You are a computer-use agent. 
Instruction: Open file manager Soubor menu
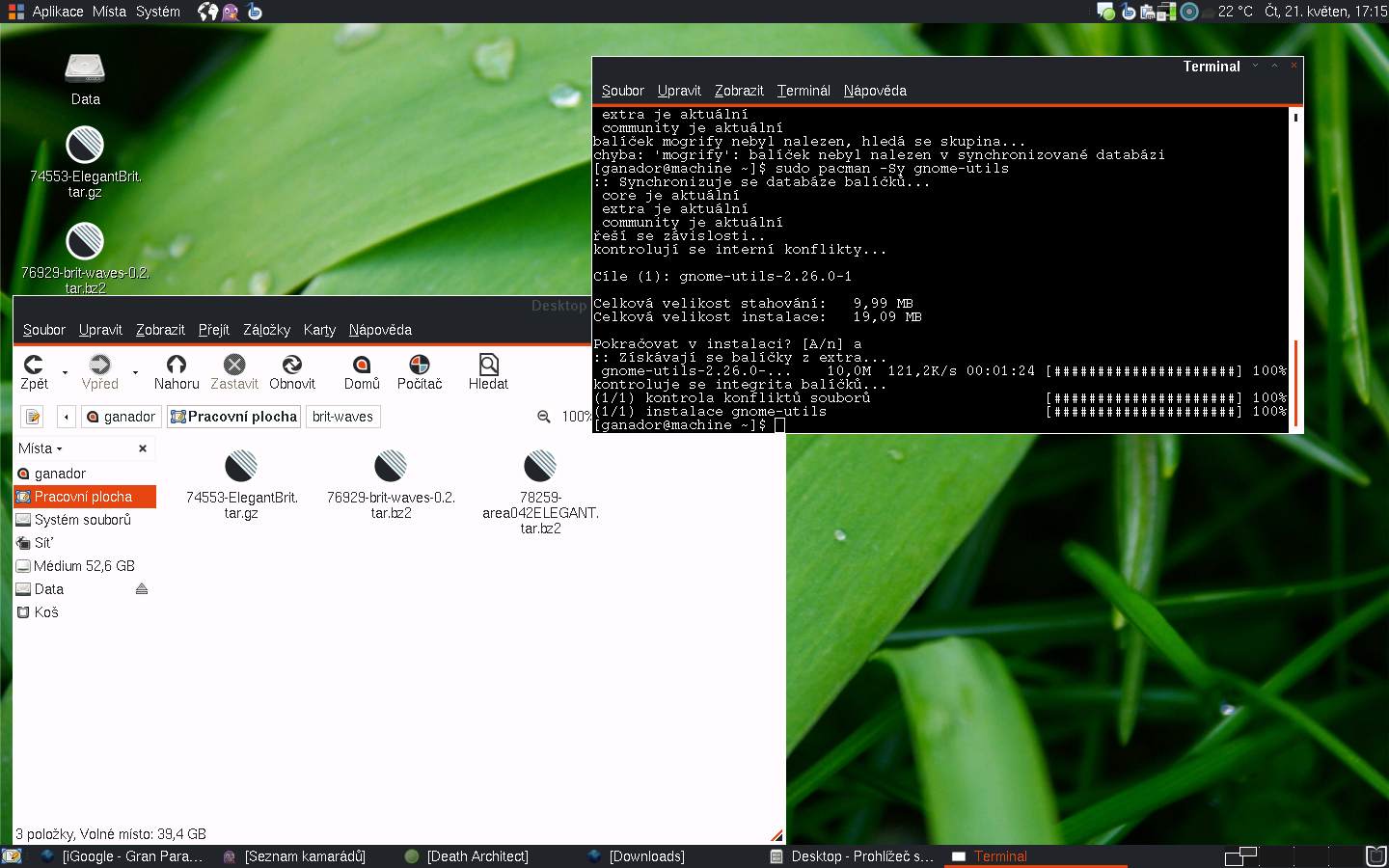(44, 330)
